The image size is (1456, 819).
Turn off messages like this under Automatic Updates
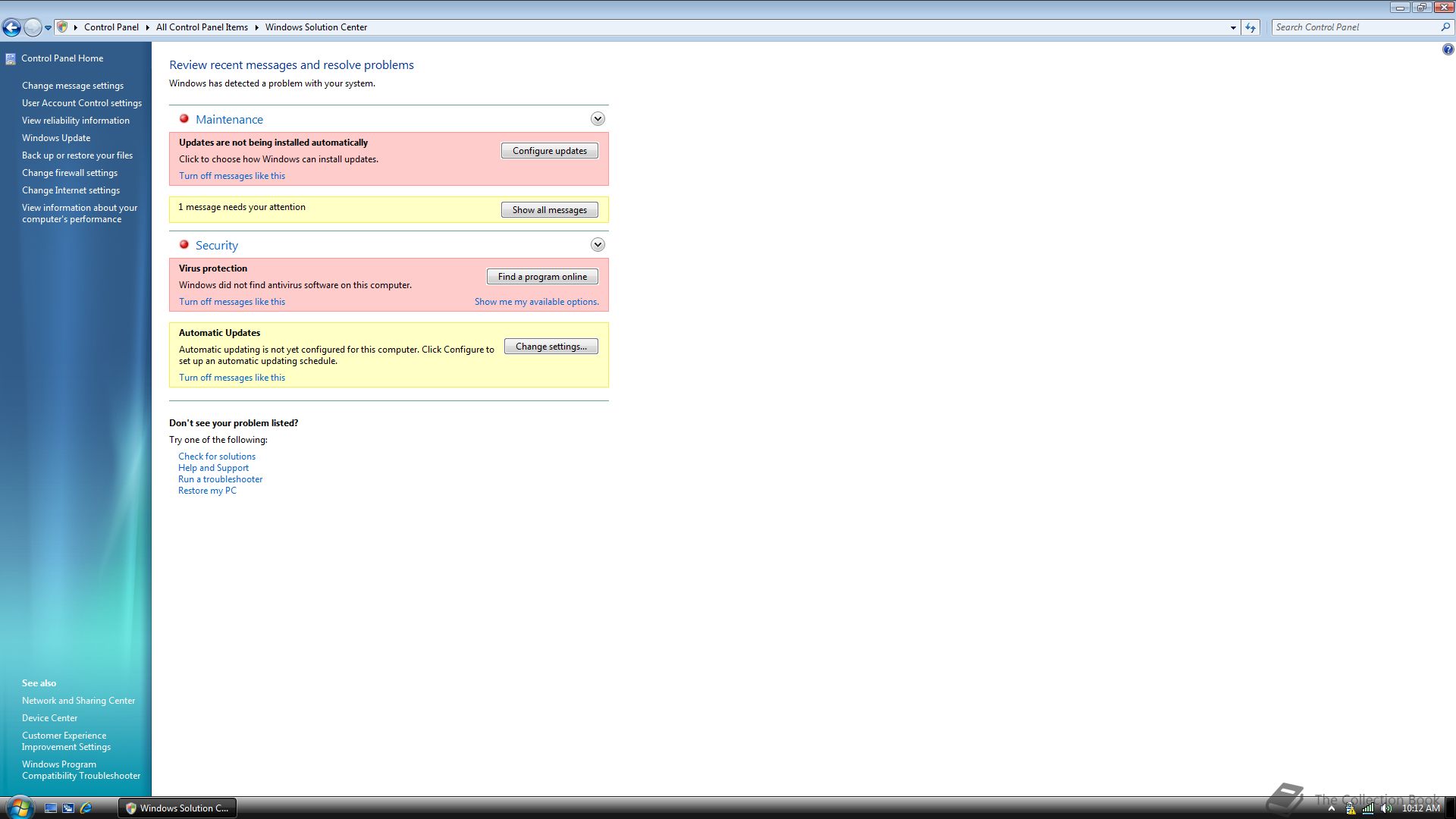[232, 378]
